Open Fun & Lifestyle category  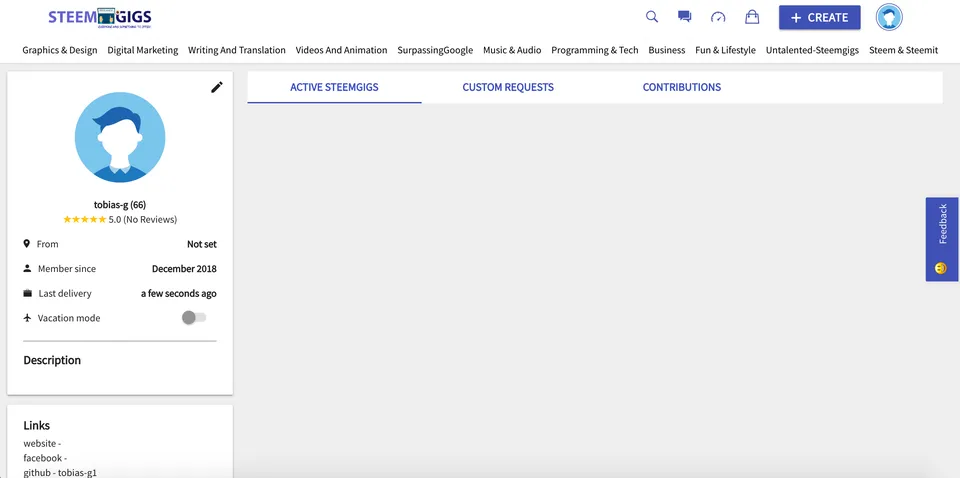point(726,50)
